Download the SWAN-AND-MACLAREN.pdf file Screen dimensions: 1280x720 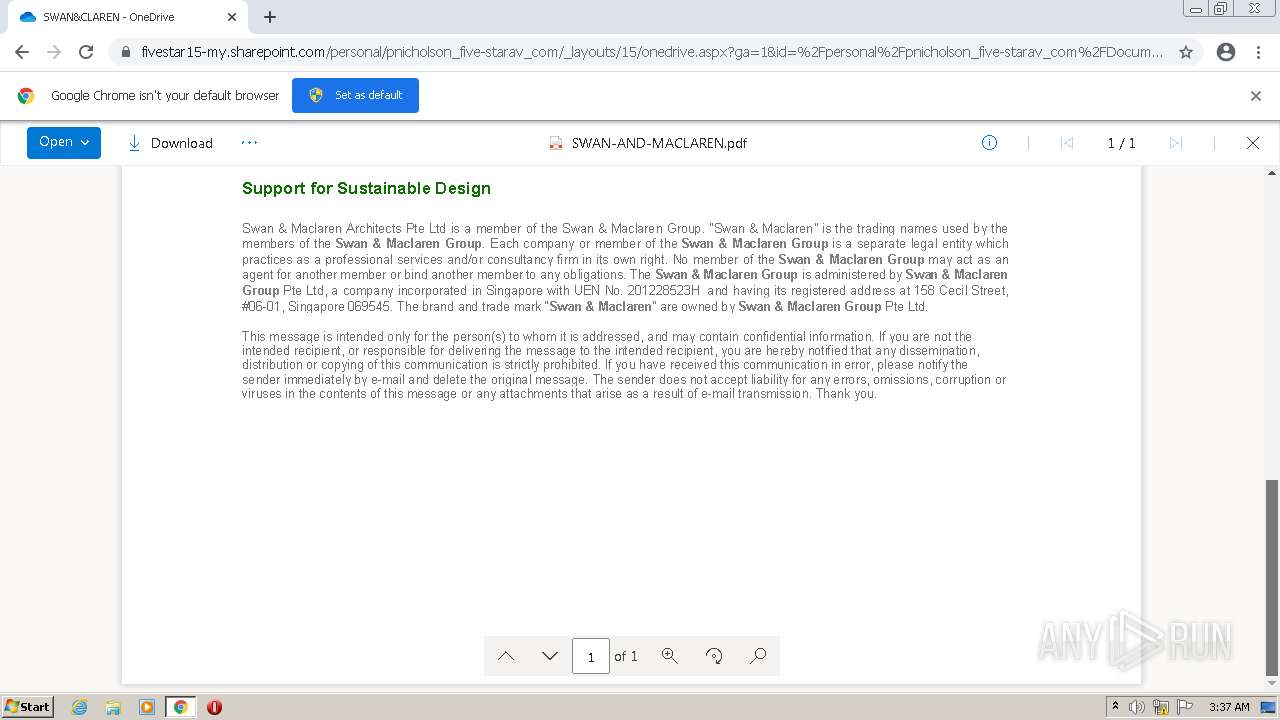(x=170, y=143)
